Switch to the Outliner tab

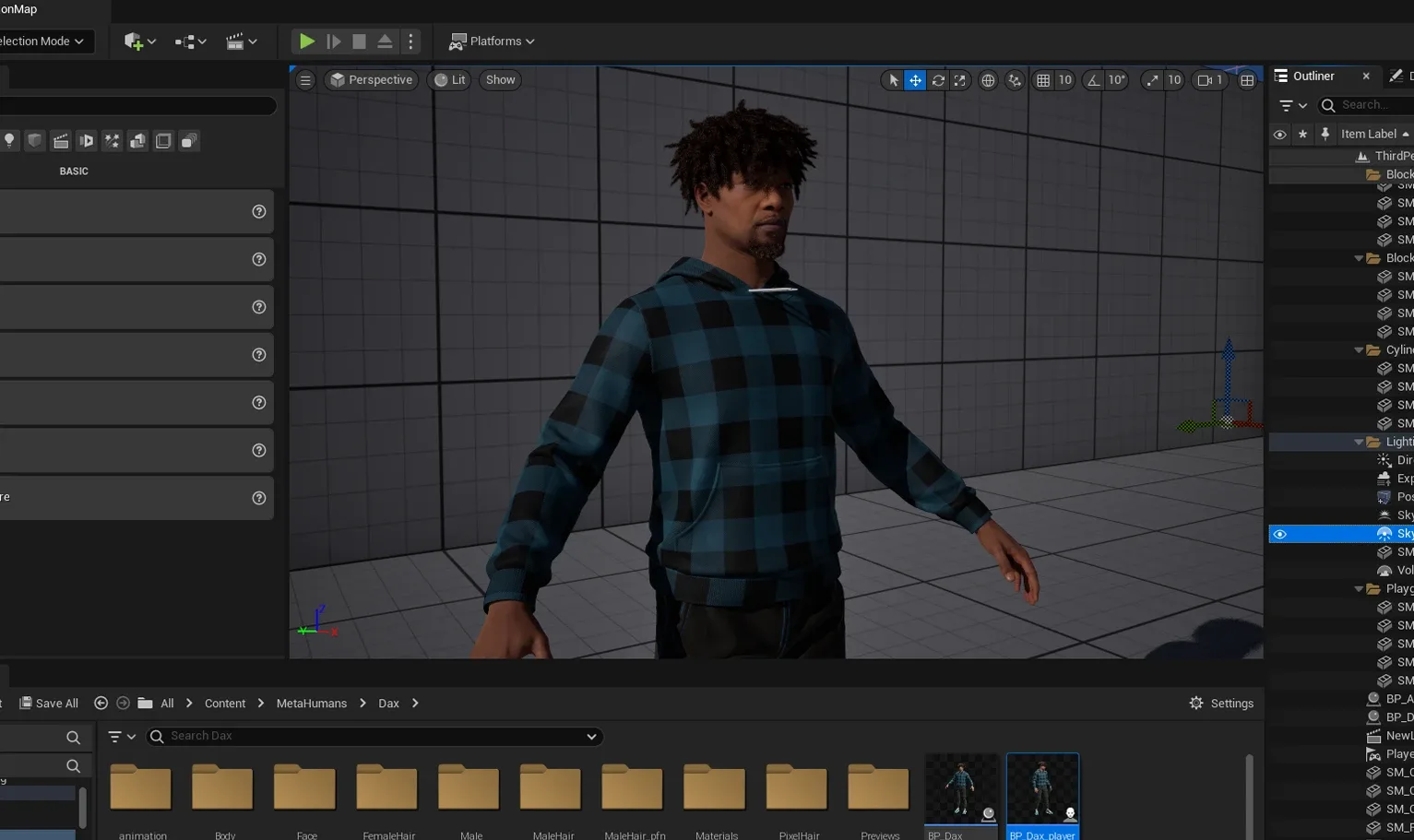point(1313,77)
